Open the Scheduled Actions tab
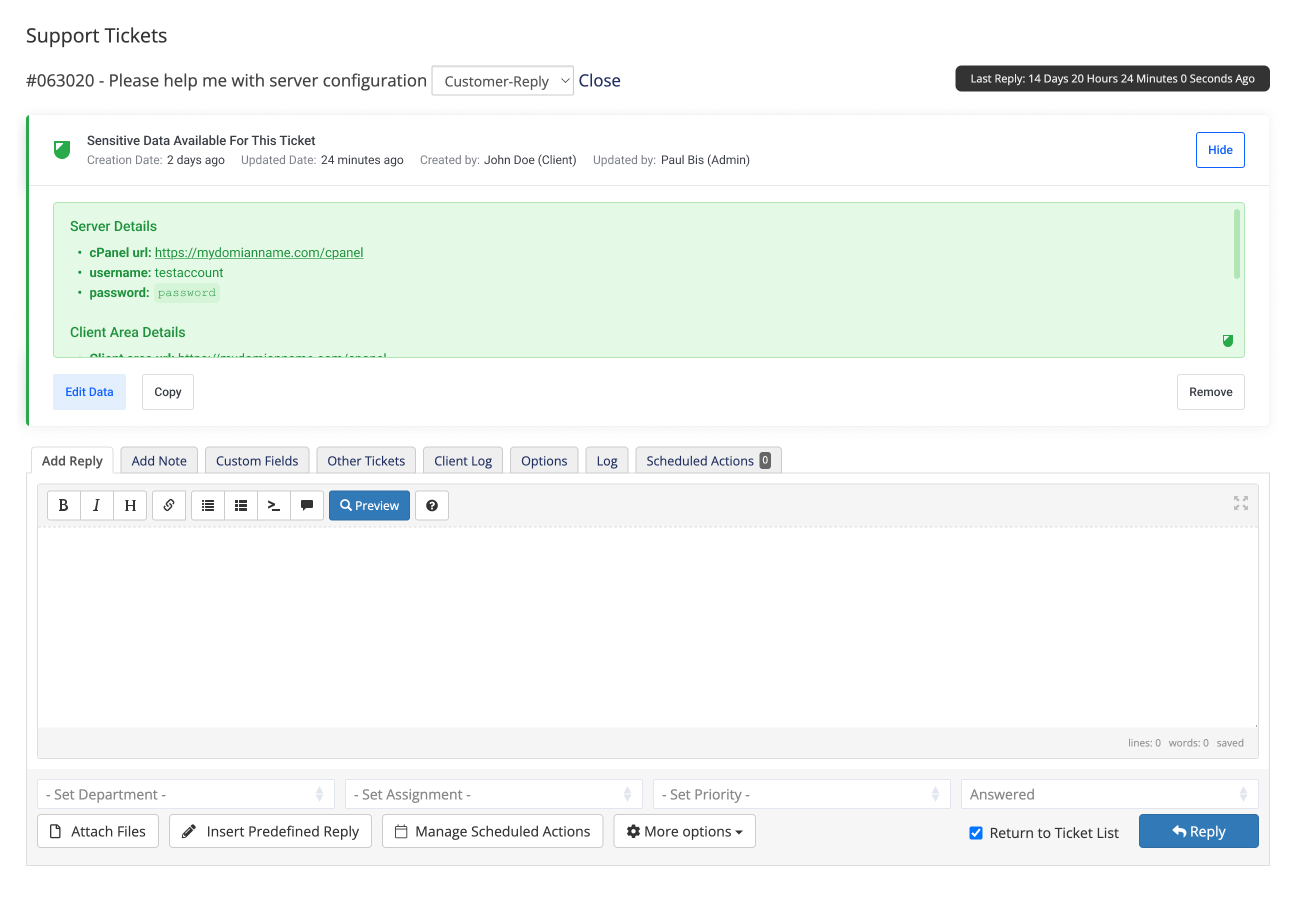Image resolution: width=1300 pixels, height=900 pixels. [707, 461]
